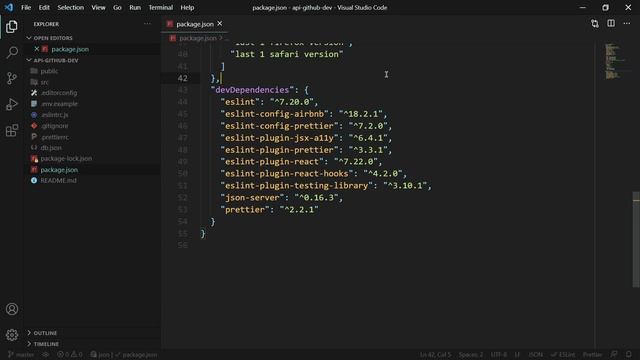The width and height of the screenshot is (640, 360).
Task: Expand the Outline section
Action: coord(45,333)
